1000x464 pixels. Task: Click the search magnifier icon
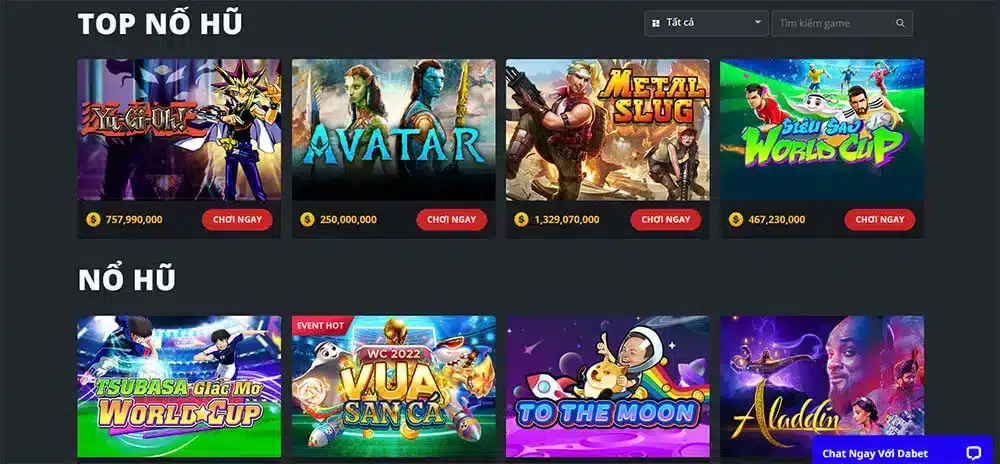coord(900,24)
